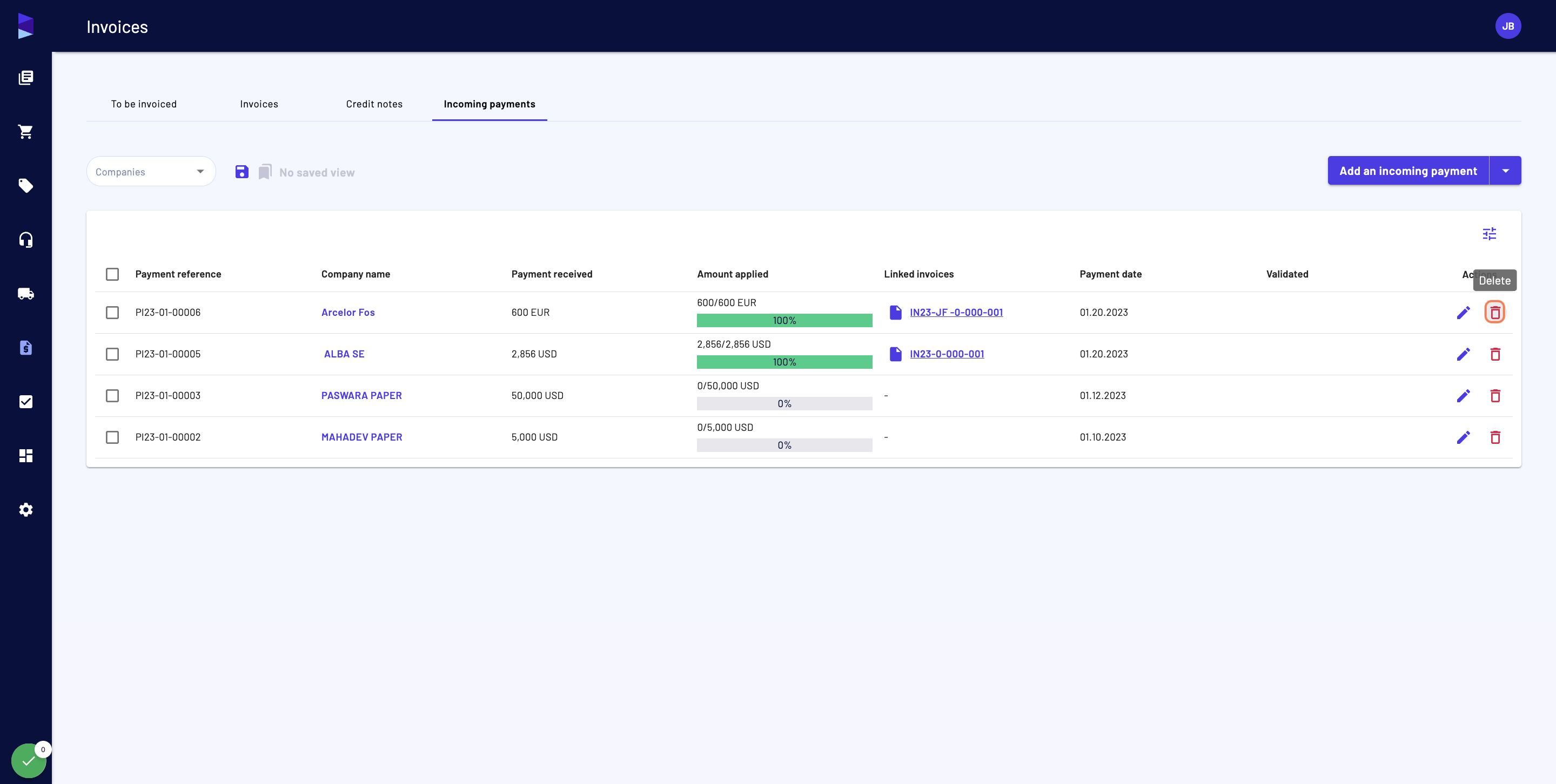Image resolution: width=1556 pixels, height=784 pixels.
Task: Expand the Companies filter dropdown
Action: (151, 171)
